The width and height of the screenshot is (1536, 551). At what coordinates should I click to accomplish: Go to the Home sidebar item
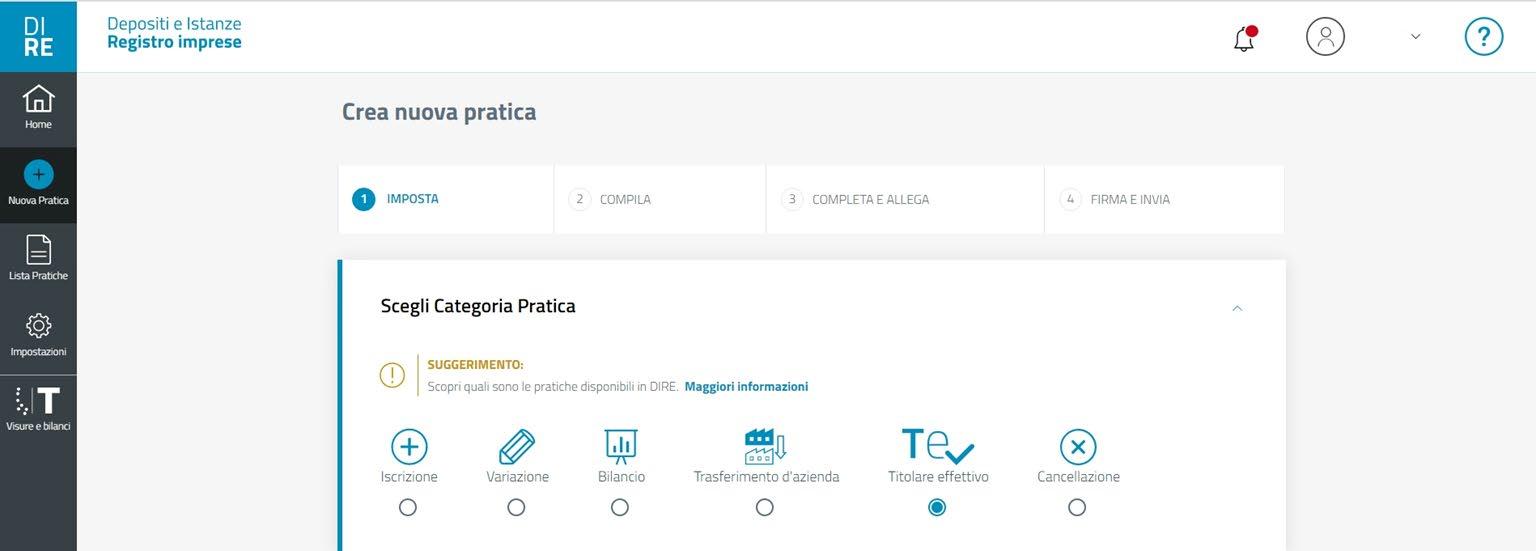(38, 108)
